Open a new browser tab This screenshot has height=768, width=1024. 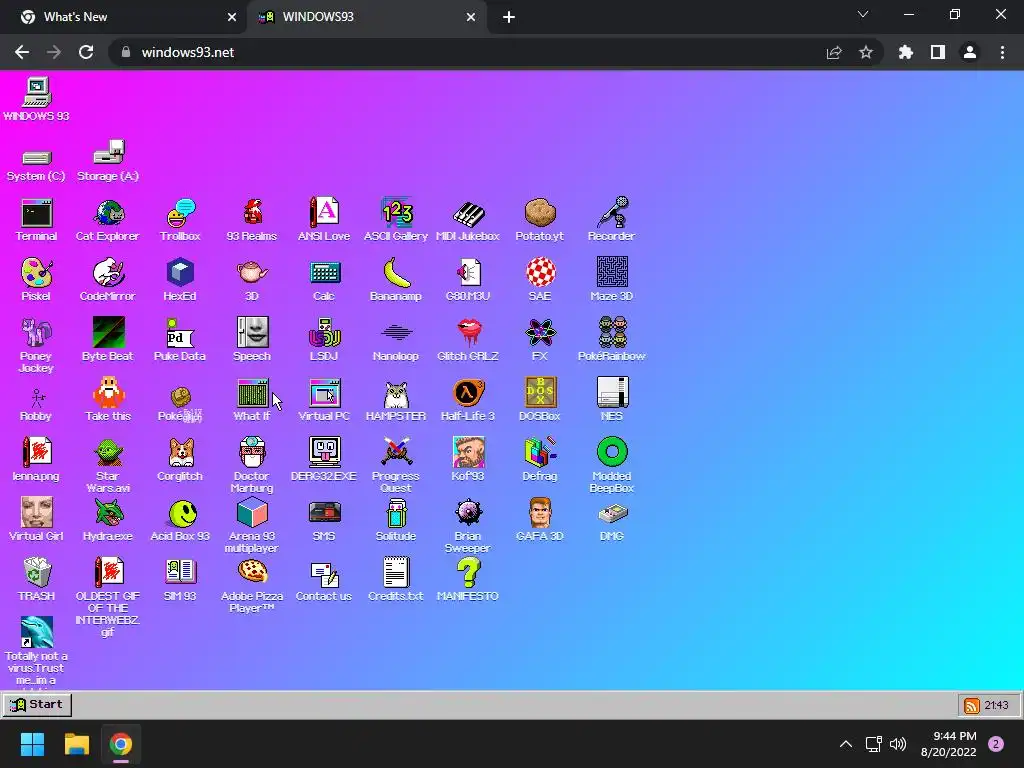click(509, 17)
